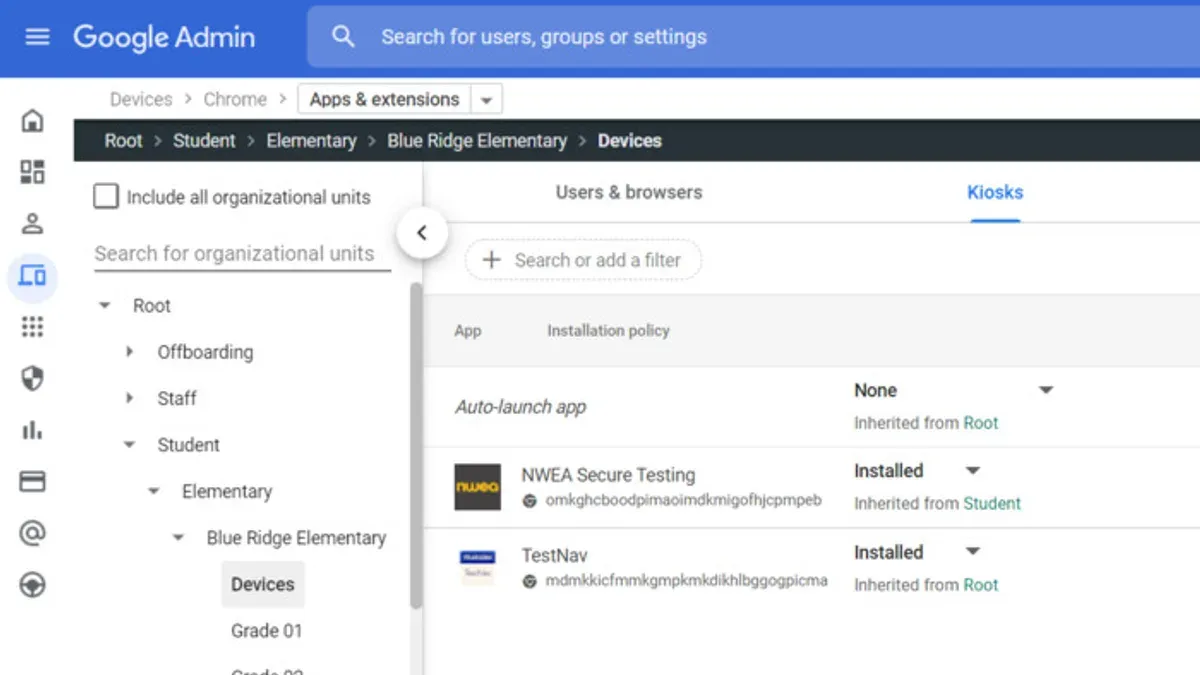Click Chrome in top breadcrumb
The image size is (1200, 675).
click(x=235, y=99)
